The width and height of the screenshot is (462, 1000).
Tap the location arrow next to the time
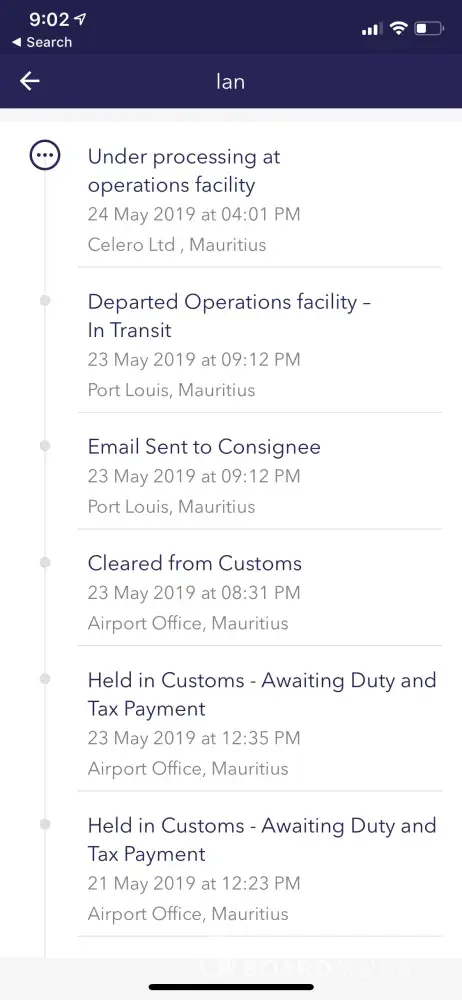pos(80,19)
